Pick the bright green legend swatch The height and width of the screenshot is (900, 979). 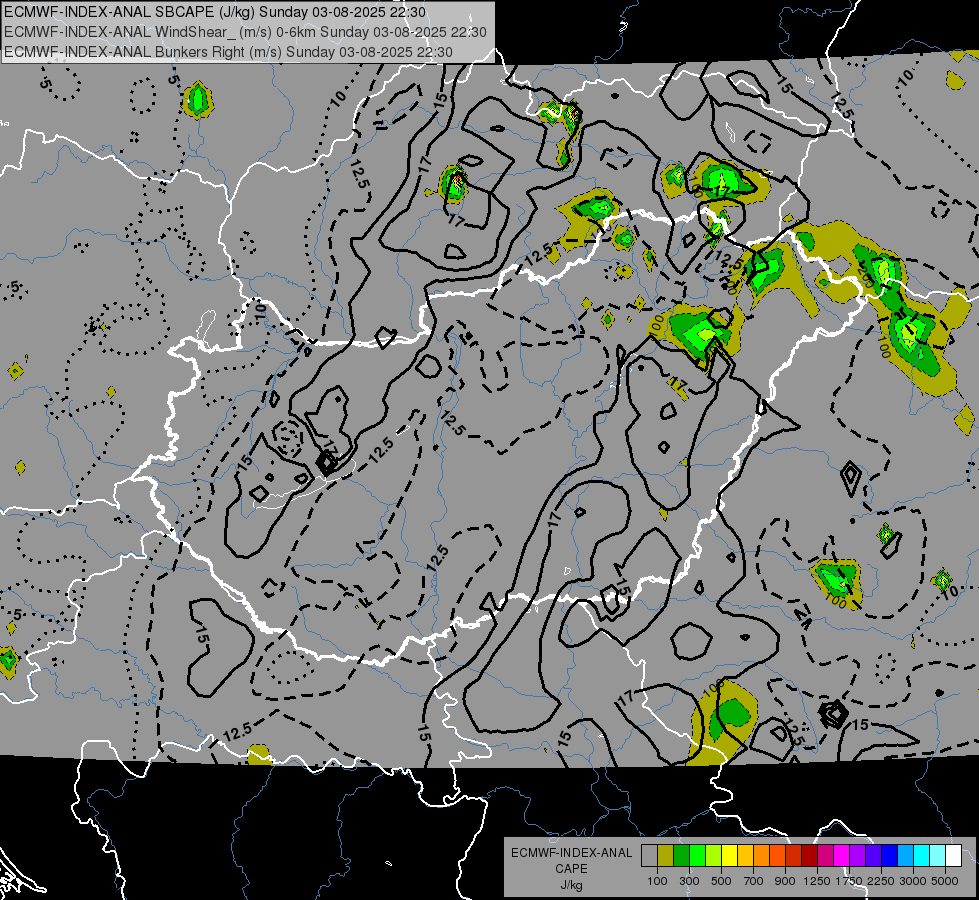(x=697, y=856)
